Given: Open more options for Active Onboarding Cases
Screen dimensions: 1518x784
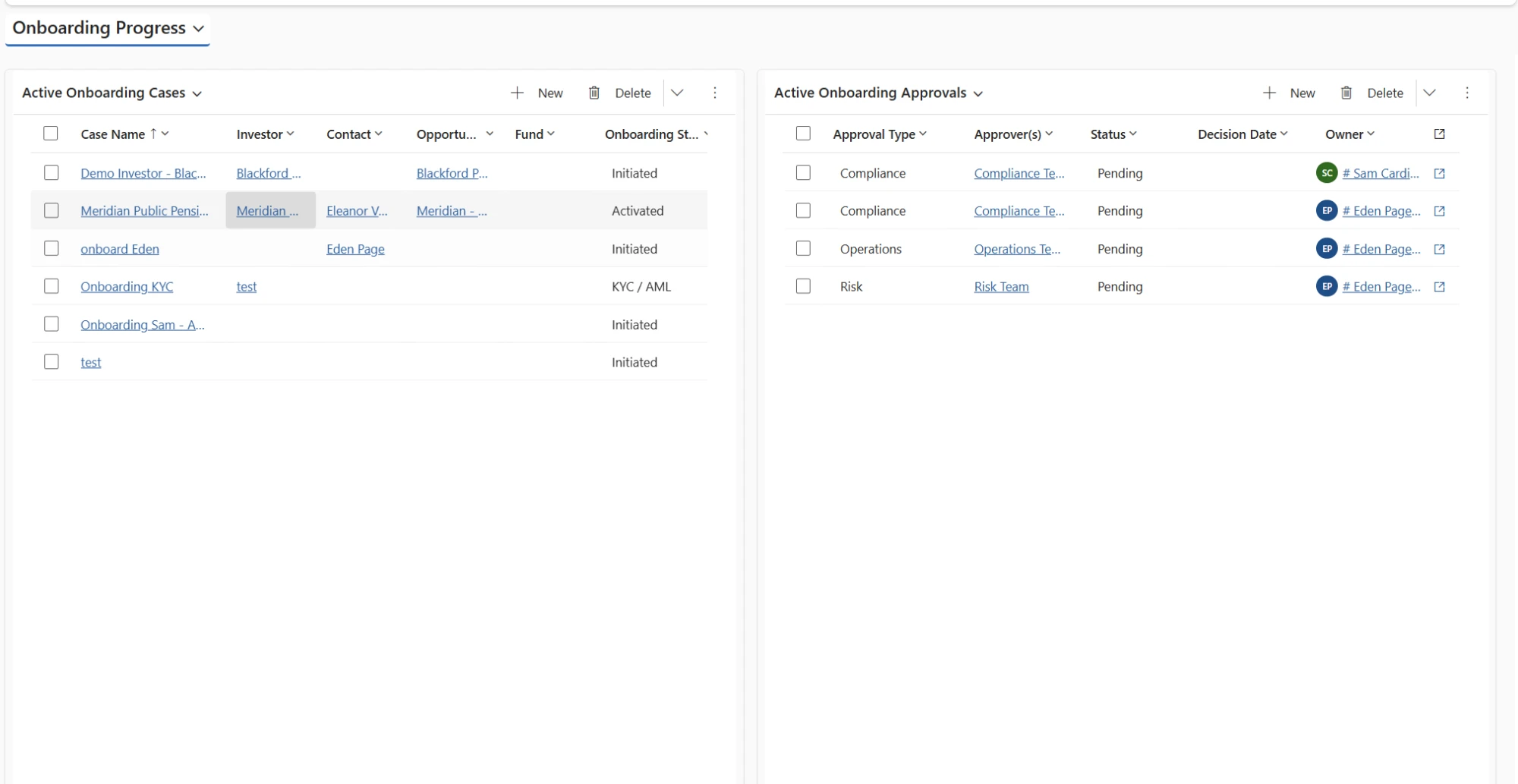Looking at the screenshot, I should point(715,93).
